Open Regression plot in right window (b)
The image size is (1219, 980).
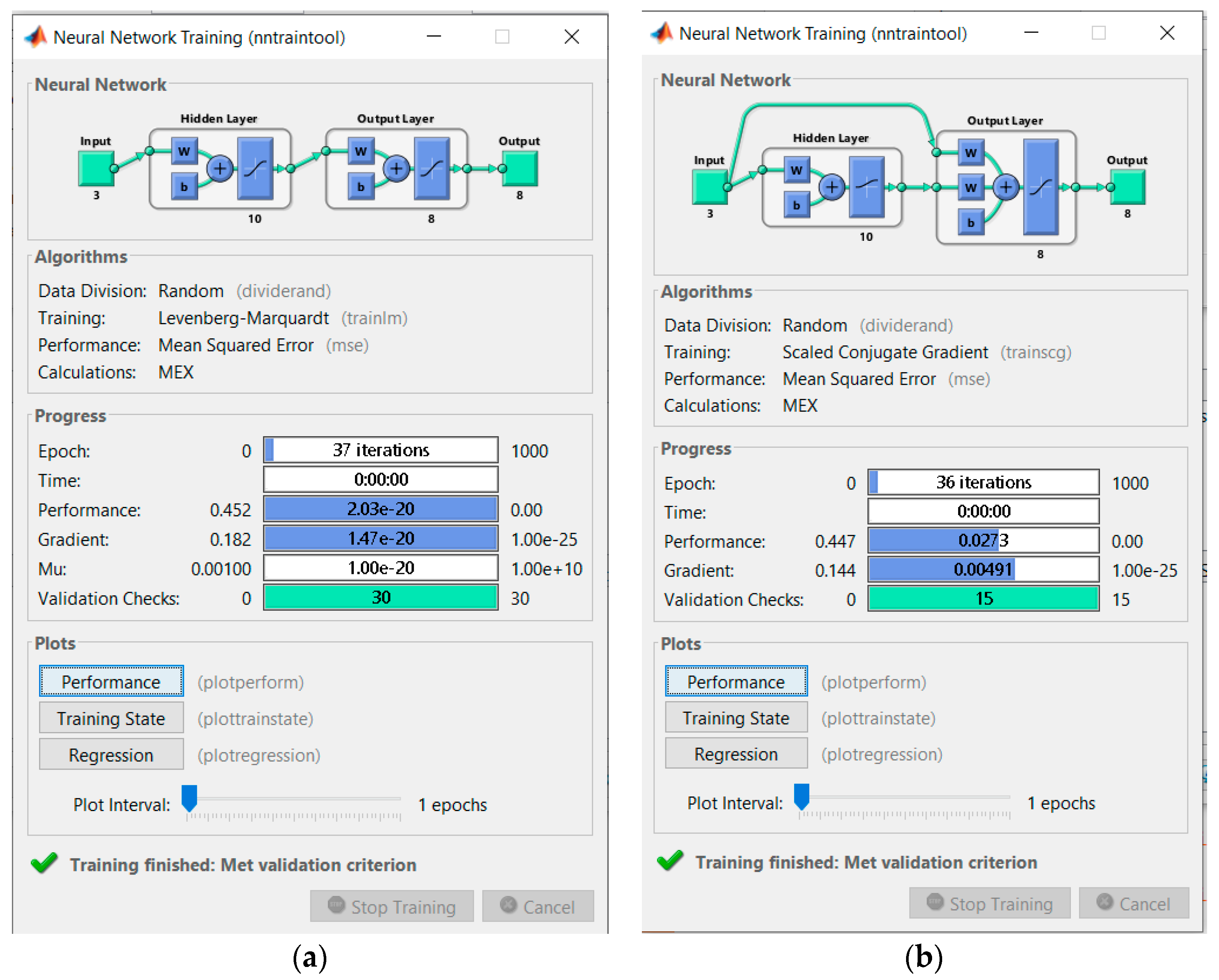[736, 753]
